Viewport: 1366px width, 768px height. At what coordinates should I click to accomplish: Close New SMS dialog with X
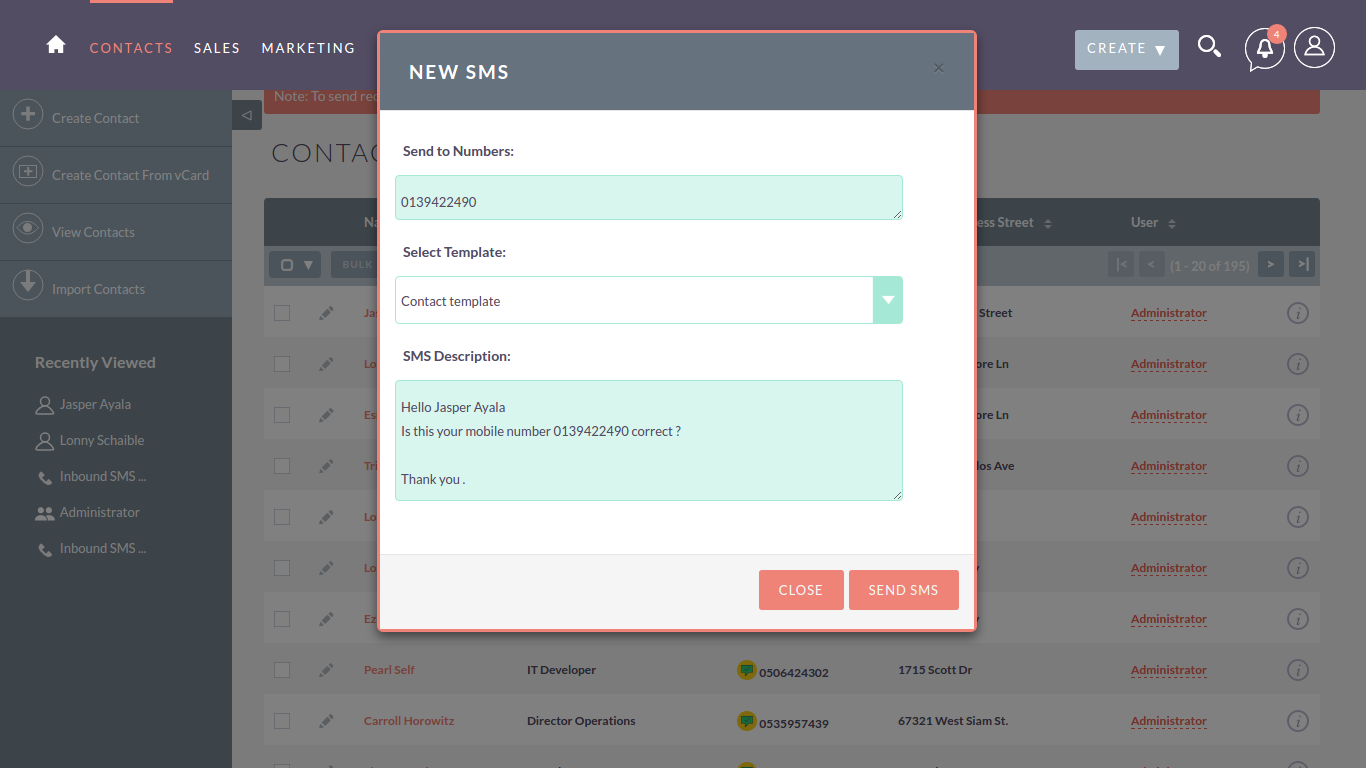click(938, 68)
